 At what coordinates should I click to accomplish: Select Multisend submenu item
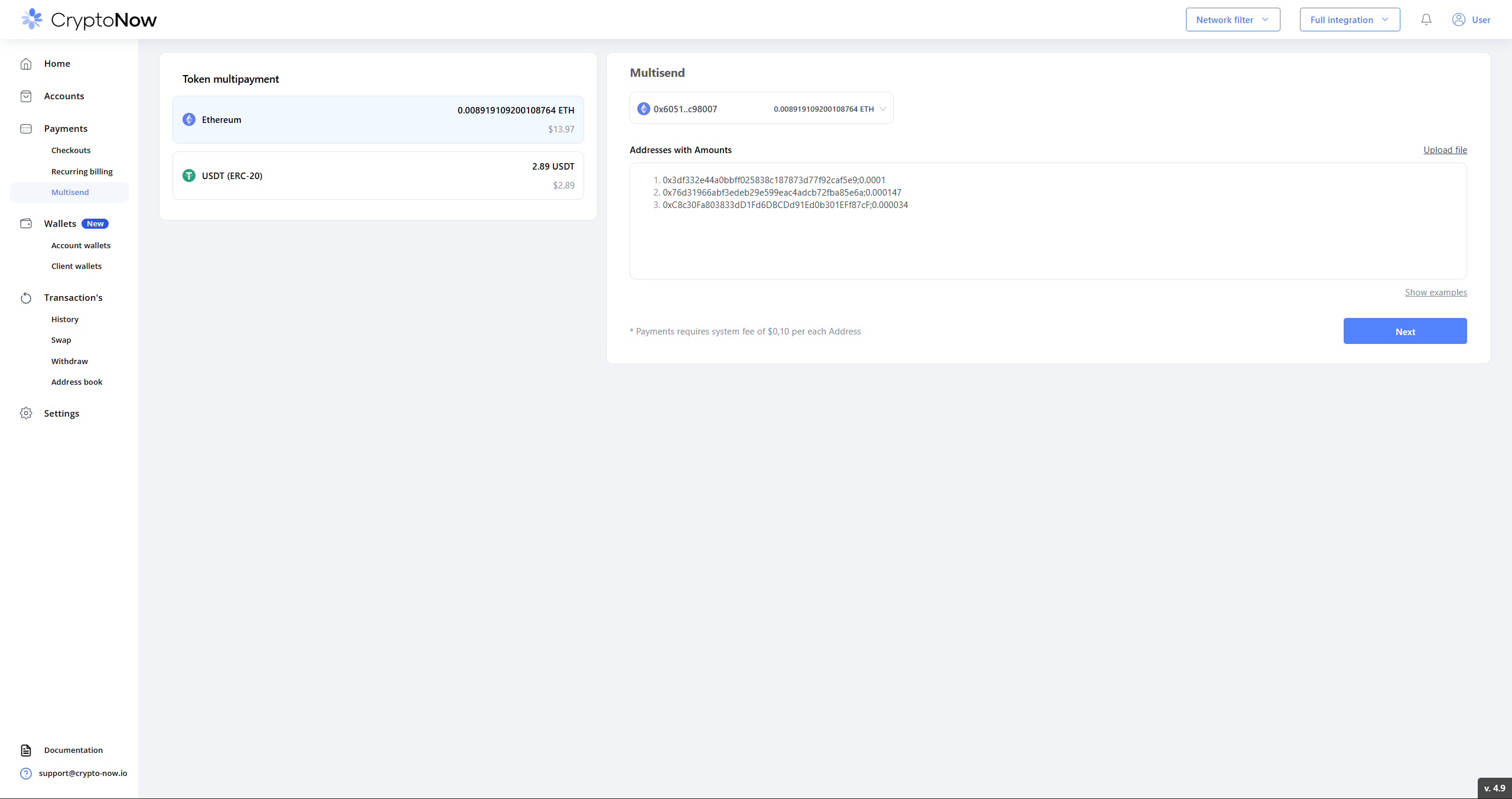point(70,192)
